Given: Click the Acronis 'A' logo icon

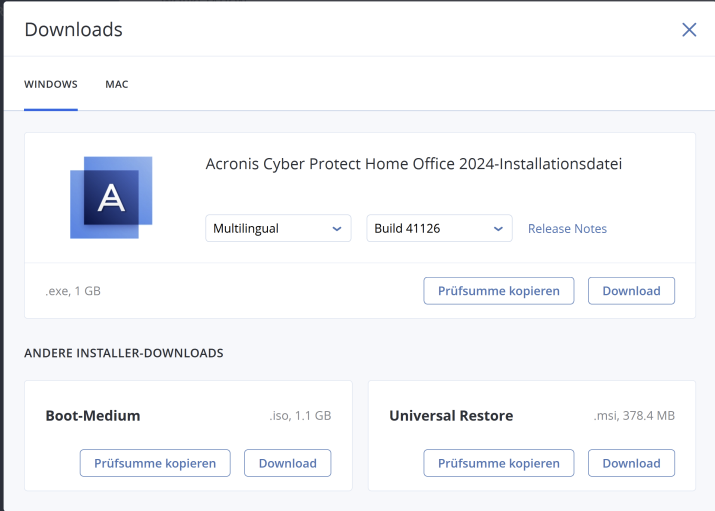Looking at the screenshot, I should point(111,198).
